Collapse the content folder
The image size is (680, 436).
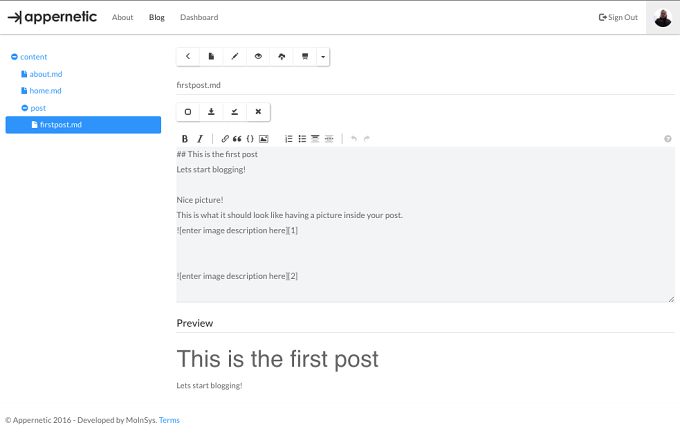[14, 57]
